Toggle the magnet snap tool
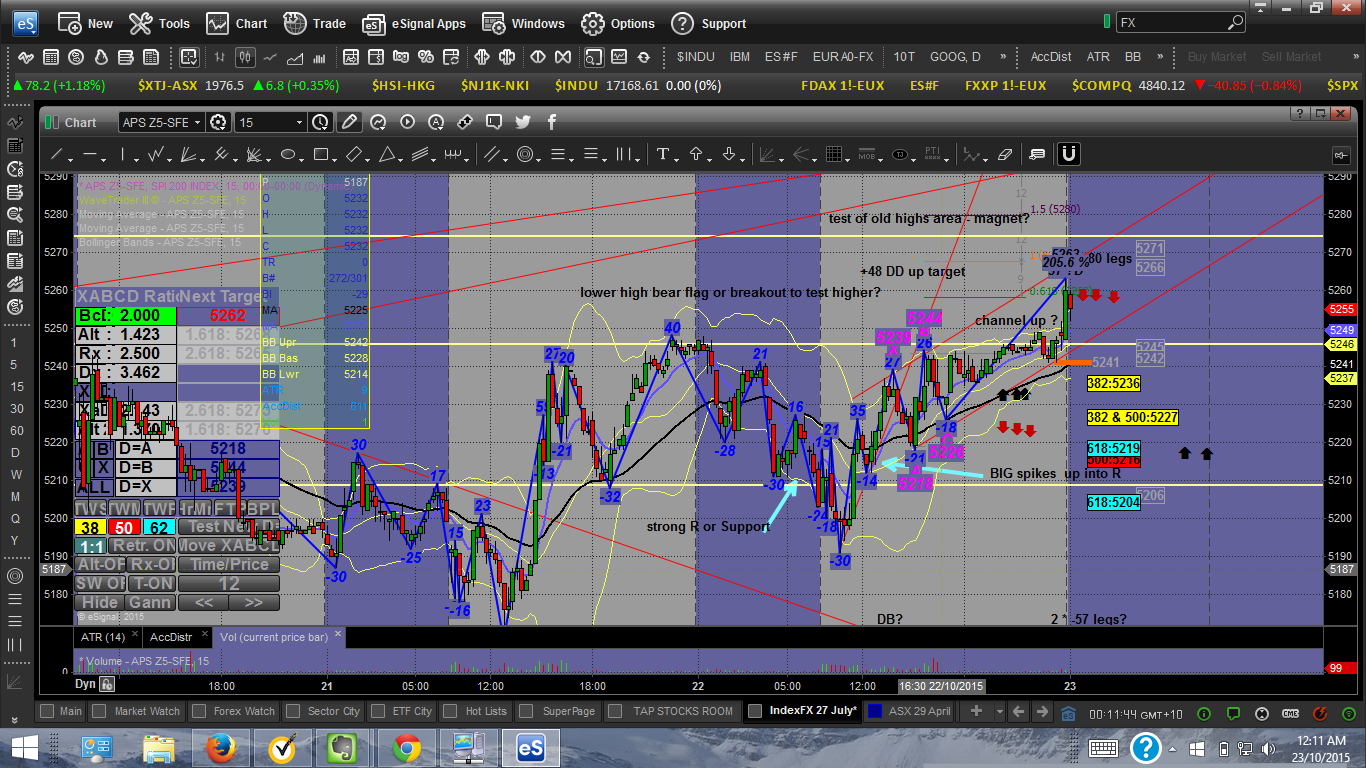 pyautogui.click(x=1069, y=154)
